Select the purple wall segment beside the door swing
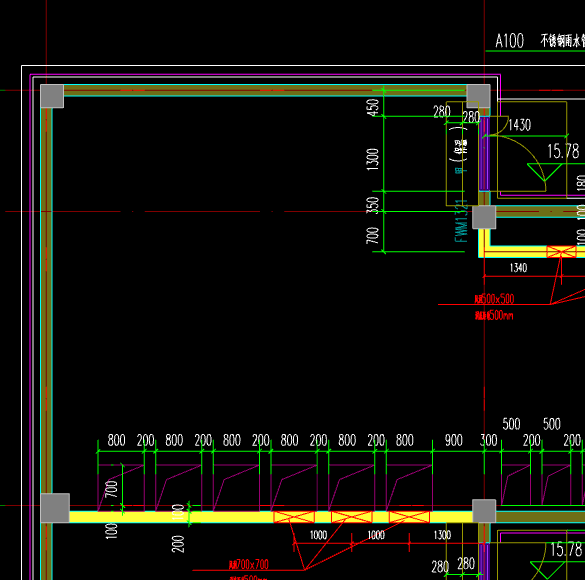Viewport: 585px width, 580px height. point(484,154)
